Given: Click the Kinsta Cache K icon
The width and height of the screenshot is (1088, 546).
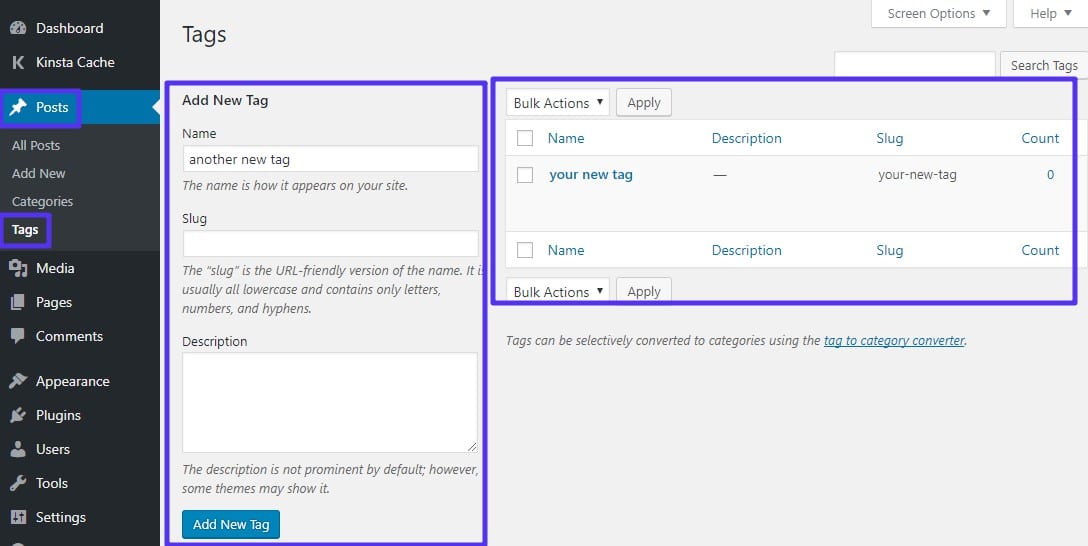Looking at the screenshot, I should coord(18,62).
